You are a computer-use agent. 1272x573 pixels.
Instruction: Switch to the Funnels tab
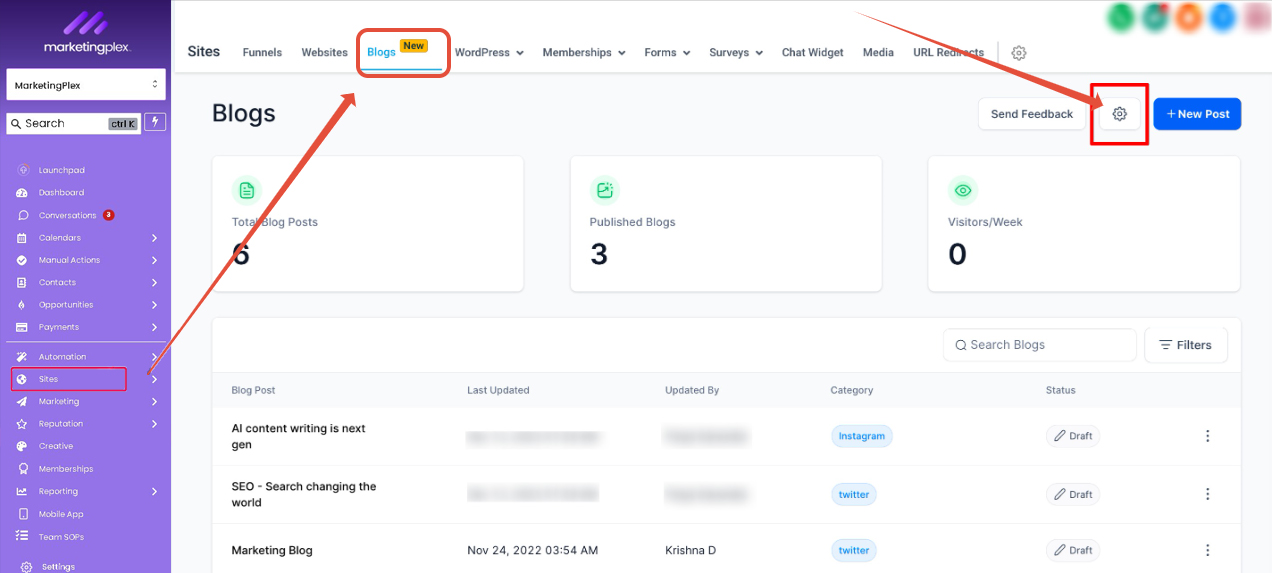(262, 52)
